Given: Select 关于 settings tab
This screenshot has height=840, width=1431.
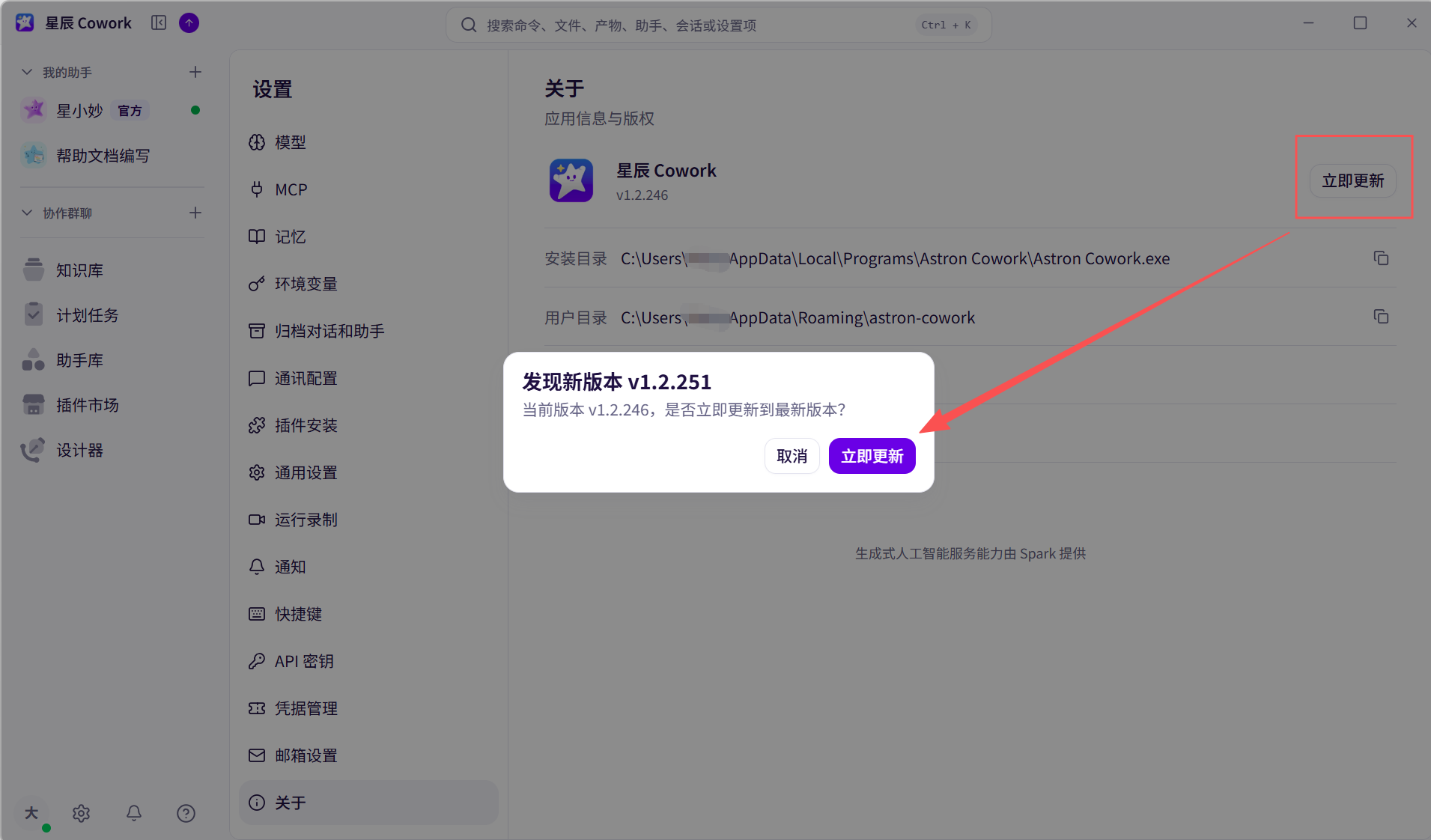Looking at the screenshot, I should coord(368,803).
